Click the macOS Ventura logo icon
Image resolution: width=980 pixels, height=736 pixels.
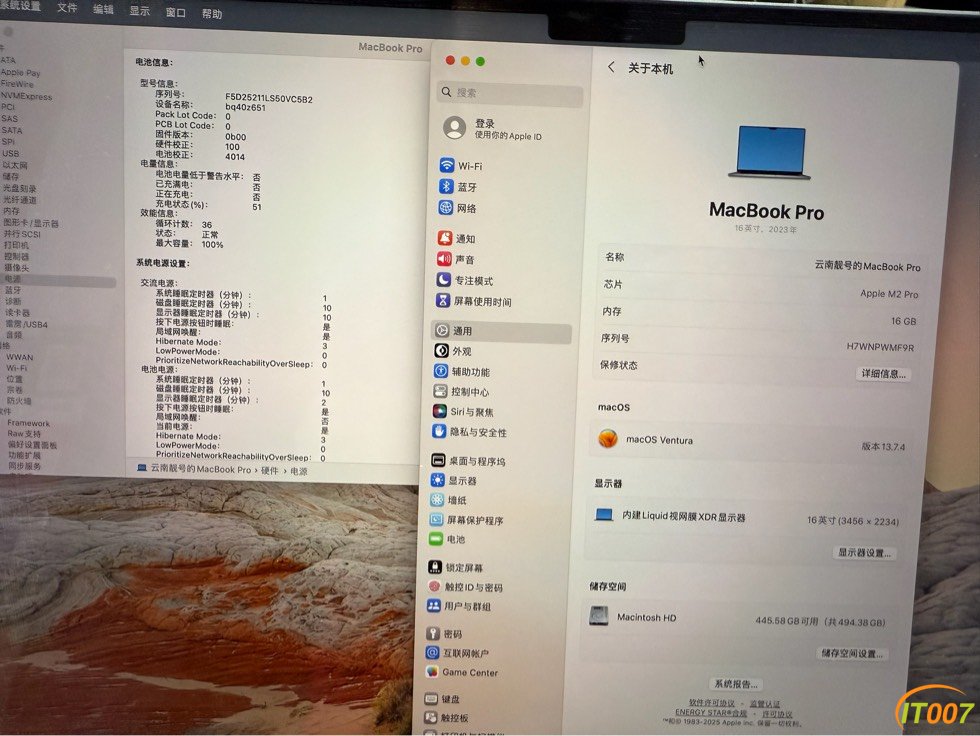click(608, 438)
